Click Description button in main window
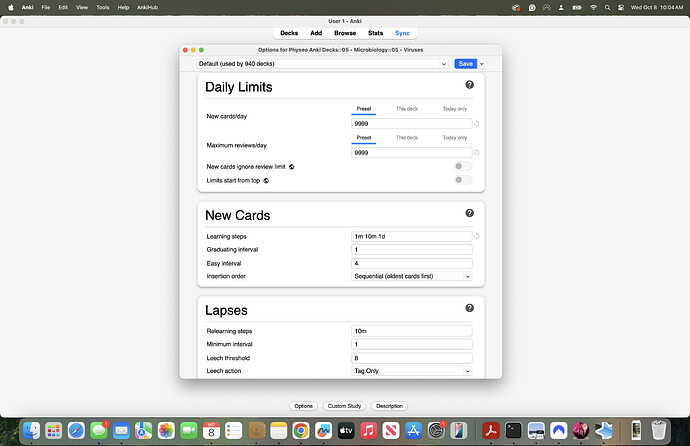 click(389, 406)
